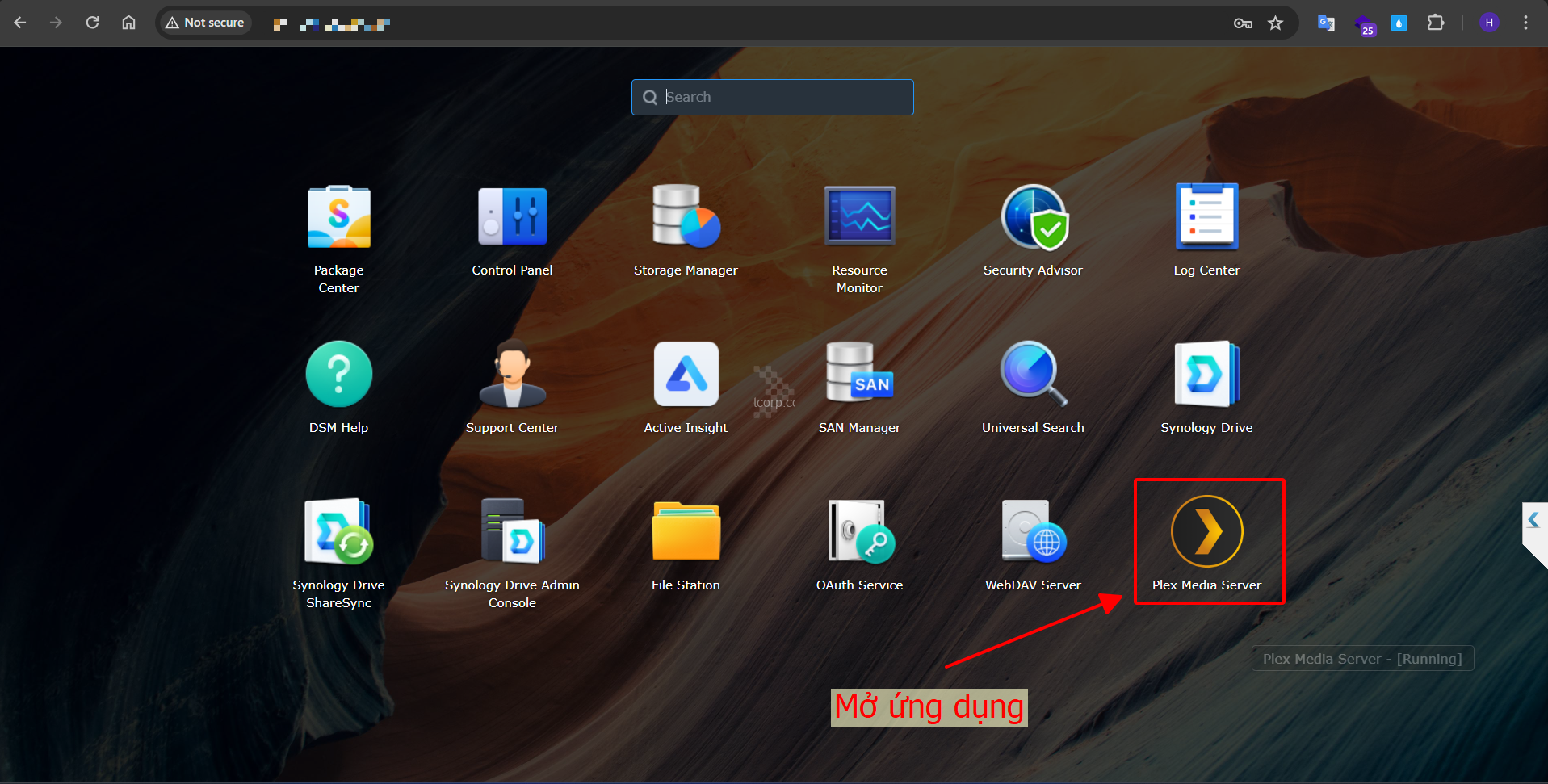Viewport: 1548px width, 784px height.
Task: Launch Security Advisor
Action: click(x=1033, y=218)
